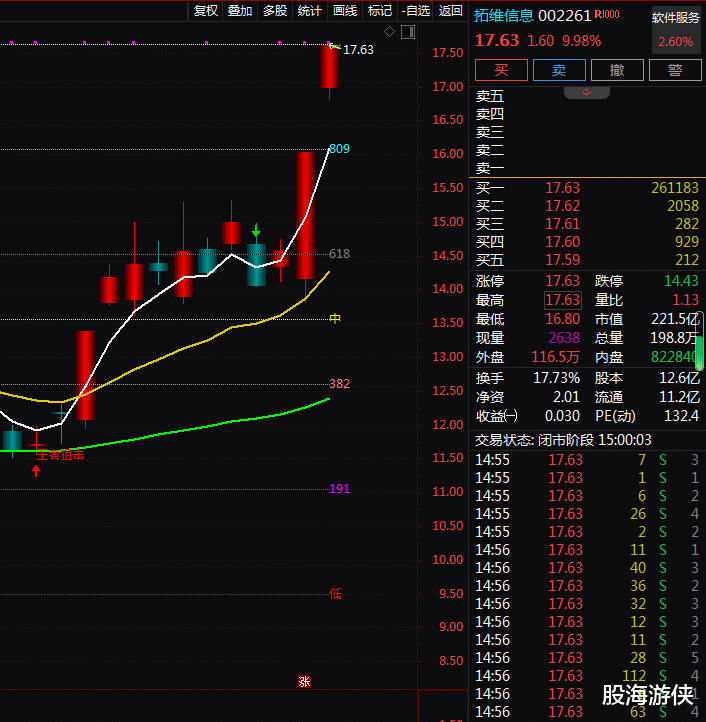Remove the stock via -自选 button
The height and width of the screenshot is (722, 706).
click(x=415, y=11)
